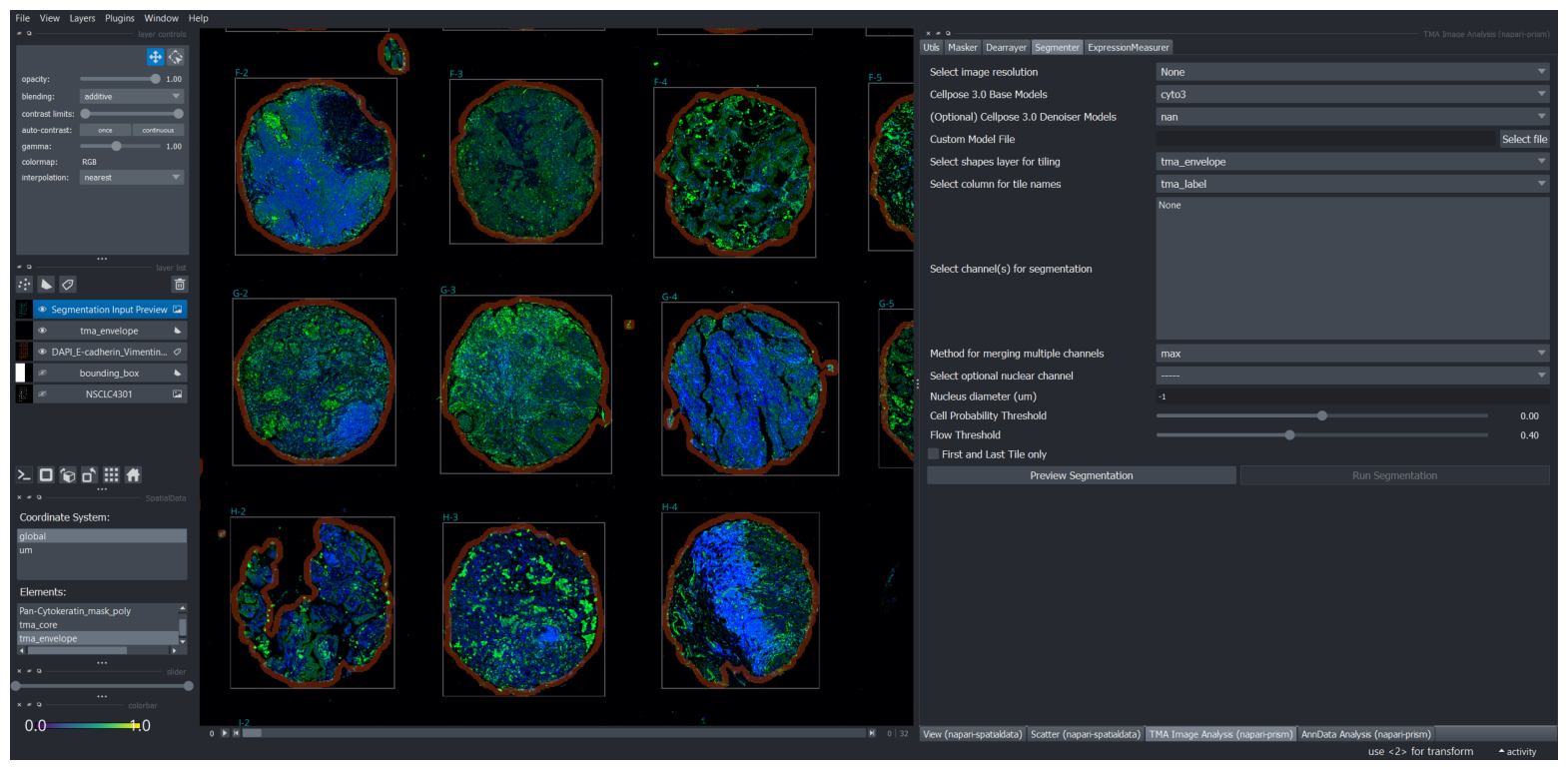This screenshot has width=1568, height=770.
Task: Click the image-type icon on Segmentation Input Preview
Action: tap(178, 310)
